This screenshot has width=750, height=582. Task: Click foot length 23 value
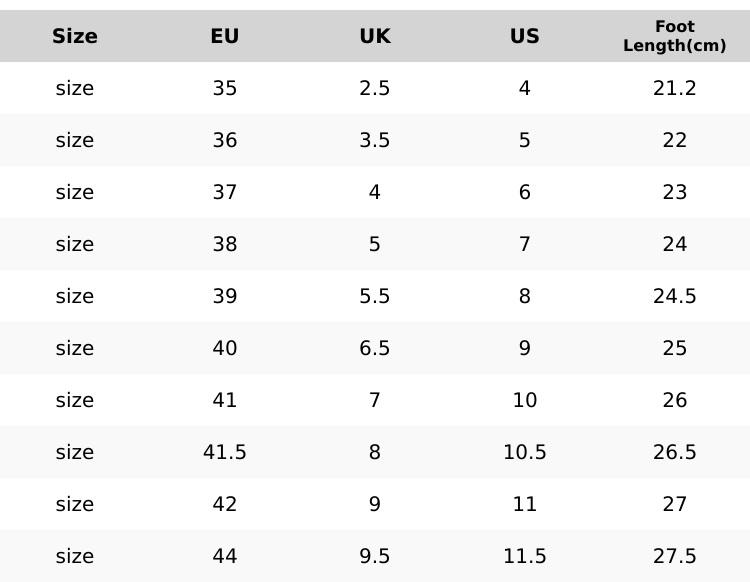[674, 192]
